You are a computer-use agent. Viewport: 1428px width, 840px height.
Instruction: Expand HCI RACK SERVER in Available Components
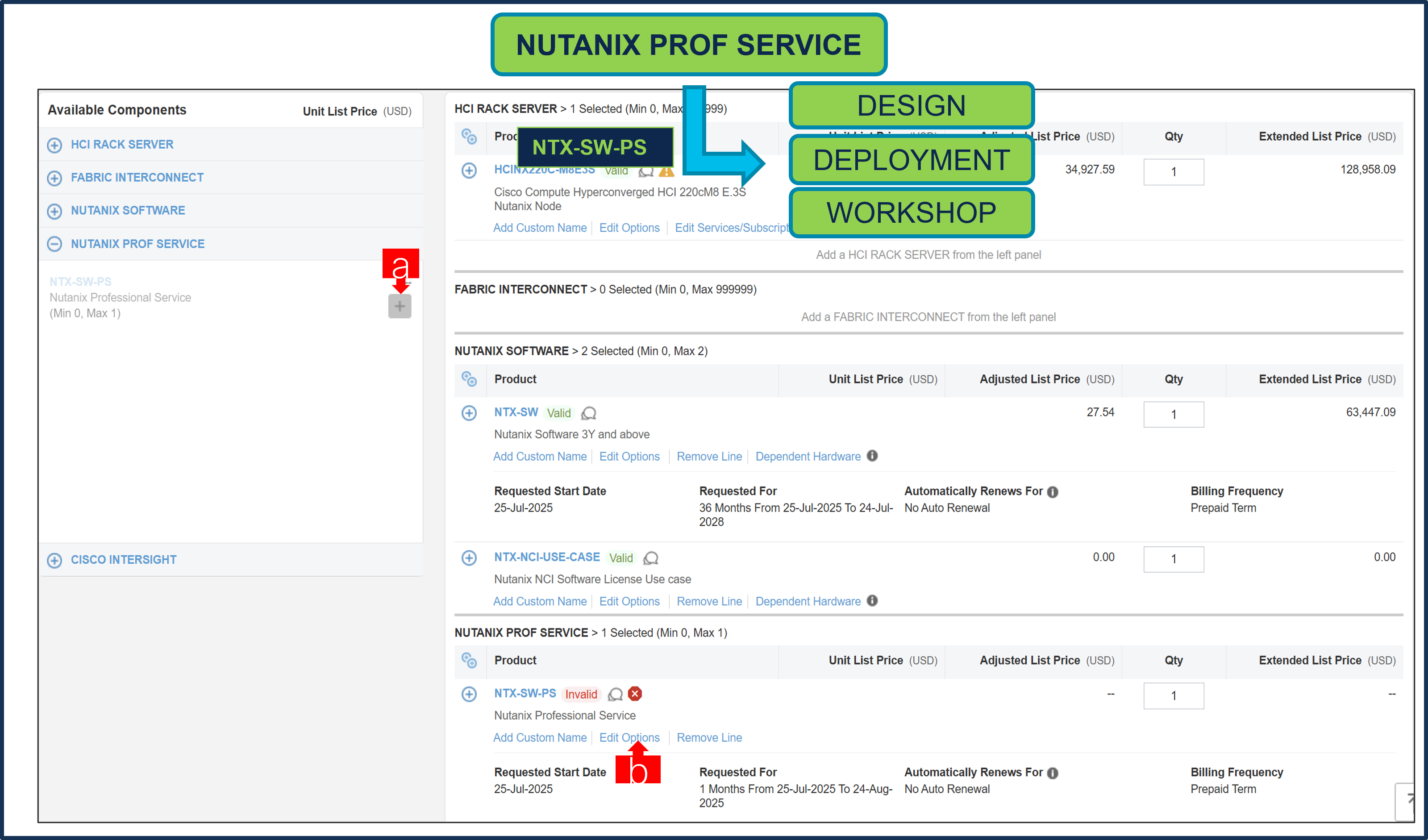click(54, 145)
